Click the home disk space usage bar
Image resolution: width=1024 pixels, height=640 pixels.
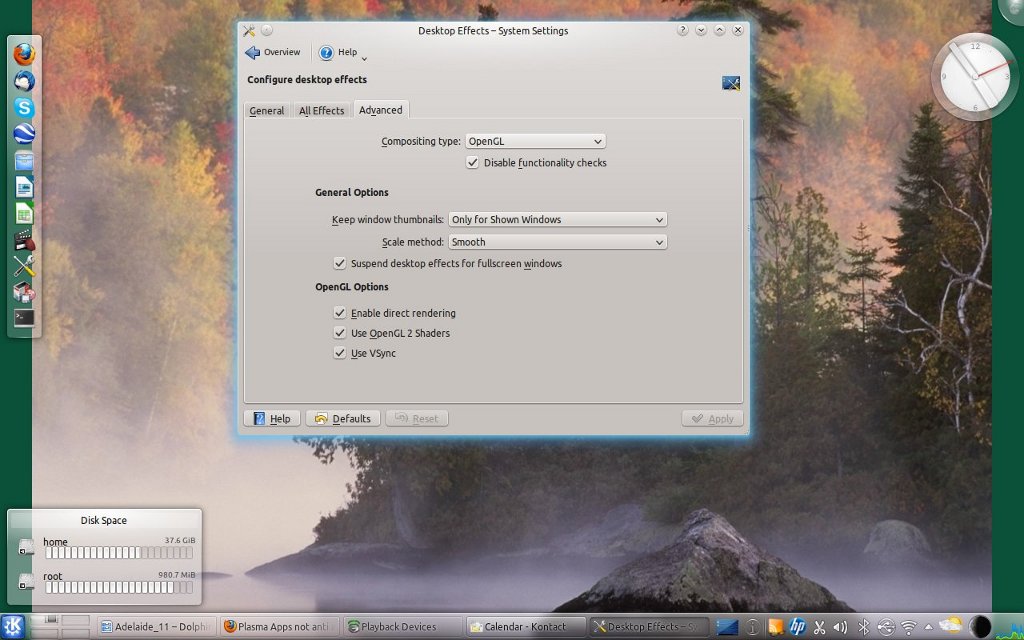(119, 553)
